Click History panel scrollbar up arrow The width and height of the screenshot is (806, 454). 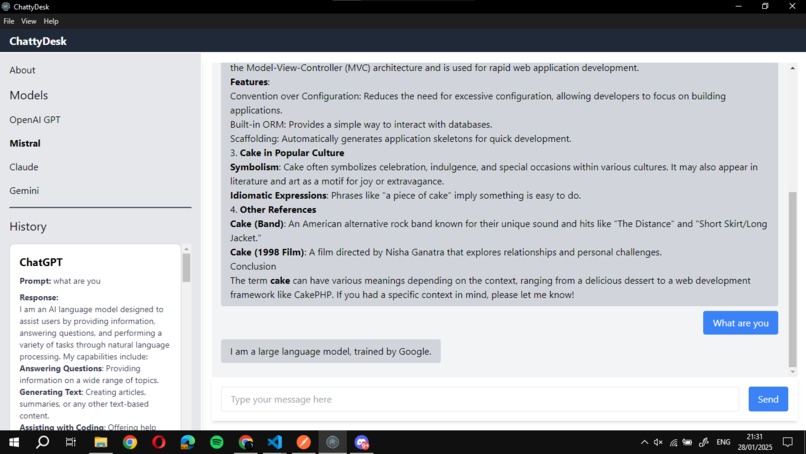coord(186,249)
